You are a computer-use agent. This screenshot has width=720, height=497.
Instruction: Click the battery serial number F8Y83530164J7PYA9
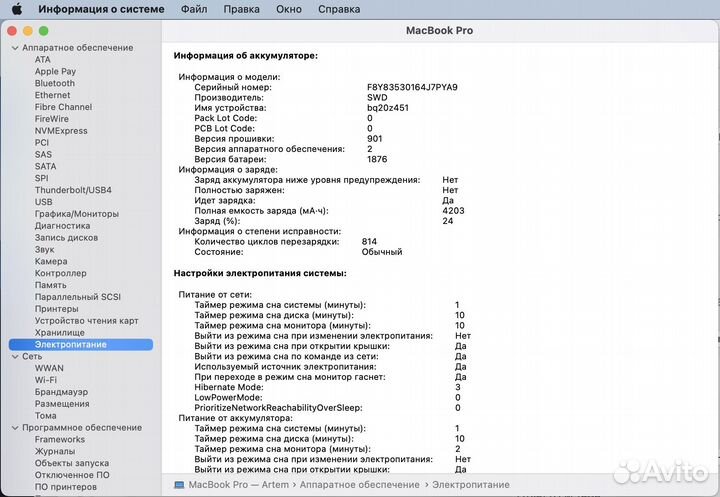click(x=412, y=87)
